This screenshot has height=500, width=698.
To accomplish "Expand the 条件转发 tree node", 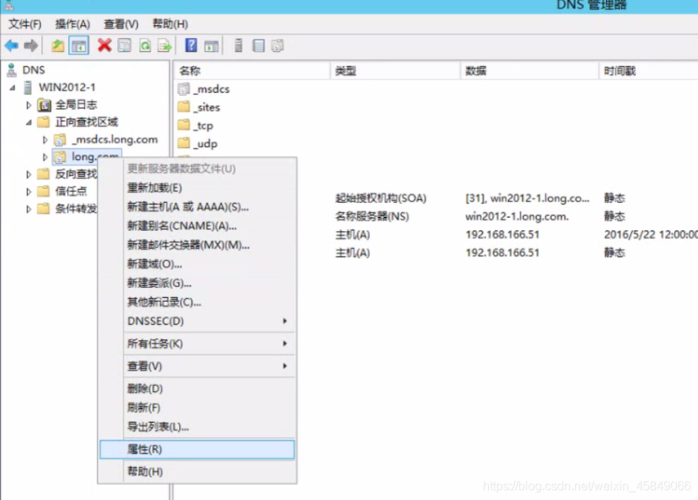I will tap(29, 209).
